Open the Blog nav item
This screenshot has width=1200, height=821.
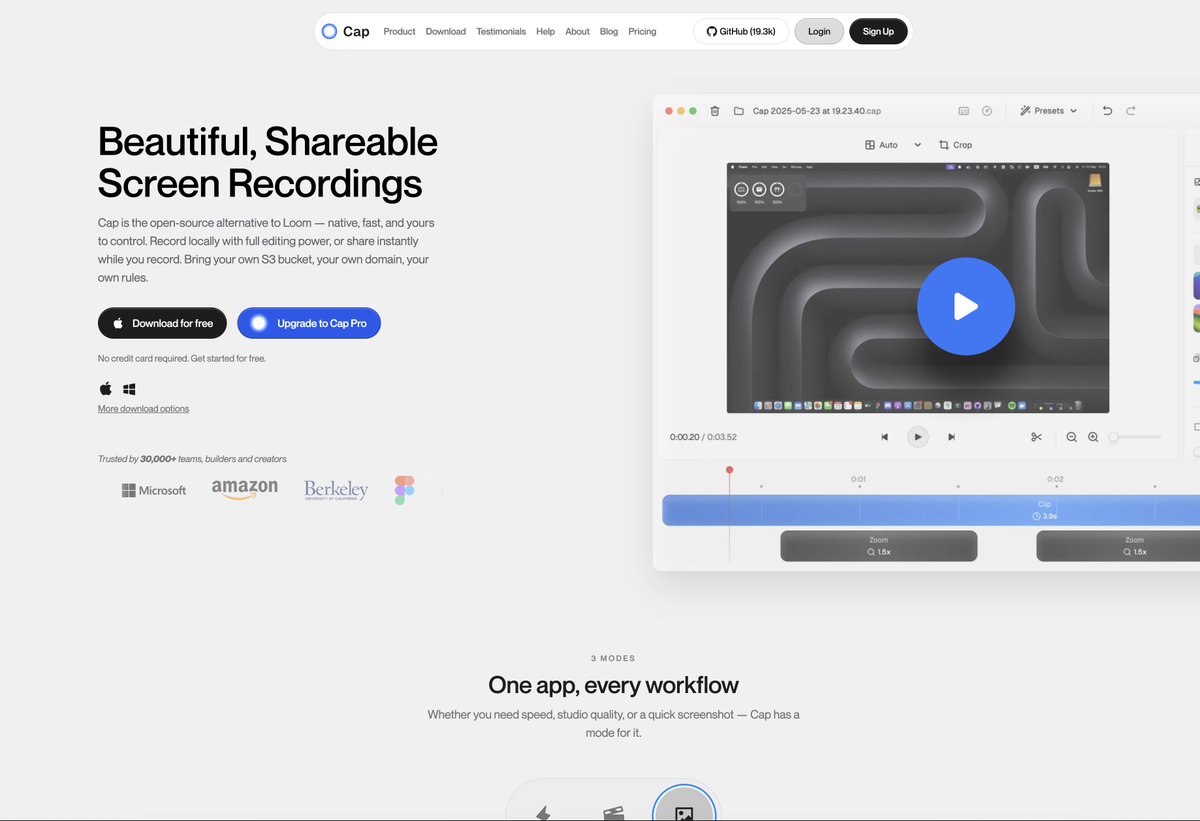(x=609, y=32)
